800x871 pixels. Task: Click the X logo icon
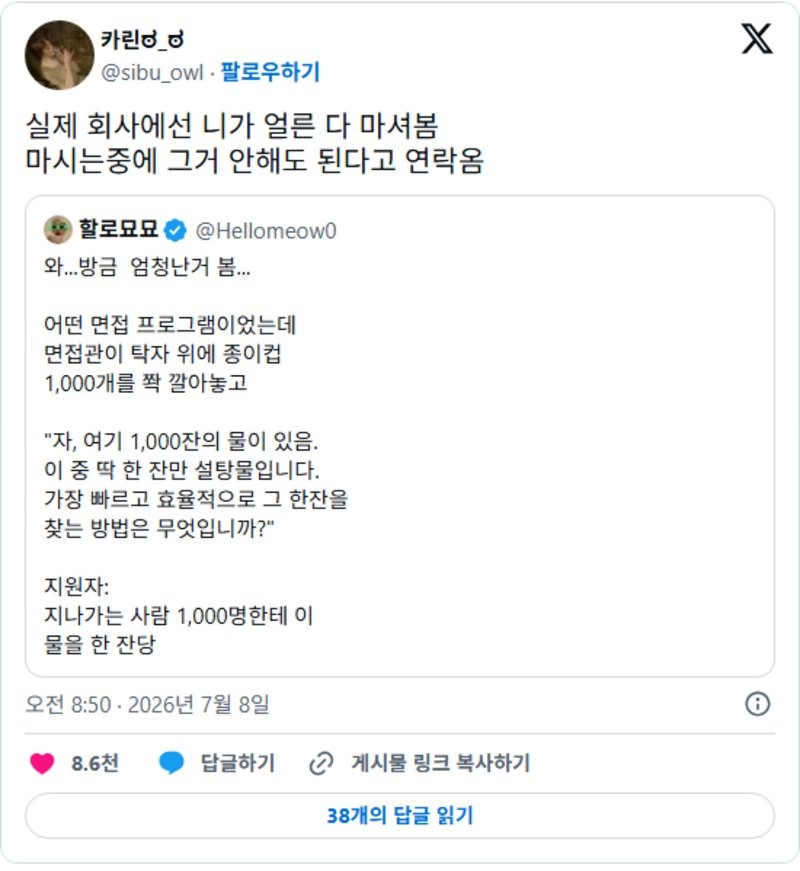pos(757,39)
